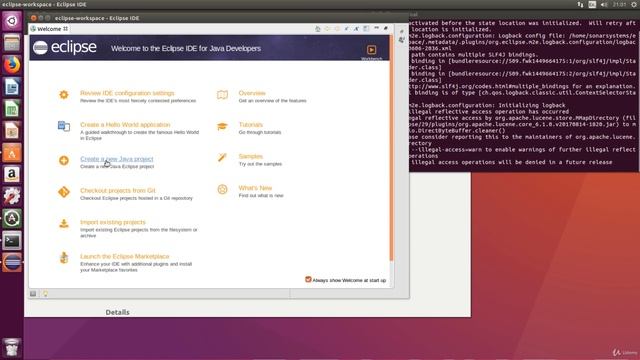The height and width of the screenshot is (360, 640).
Task: Click the eclipse logo in the banner
Action: coord(65,48)
